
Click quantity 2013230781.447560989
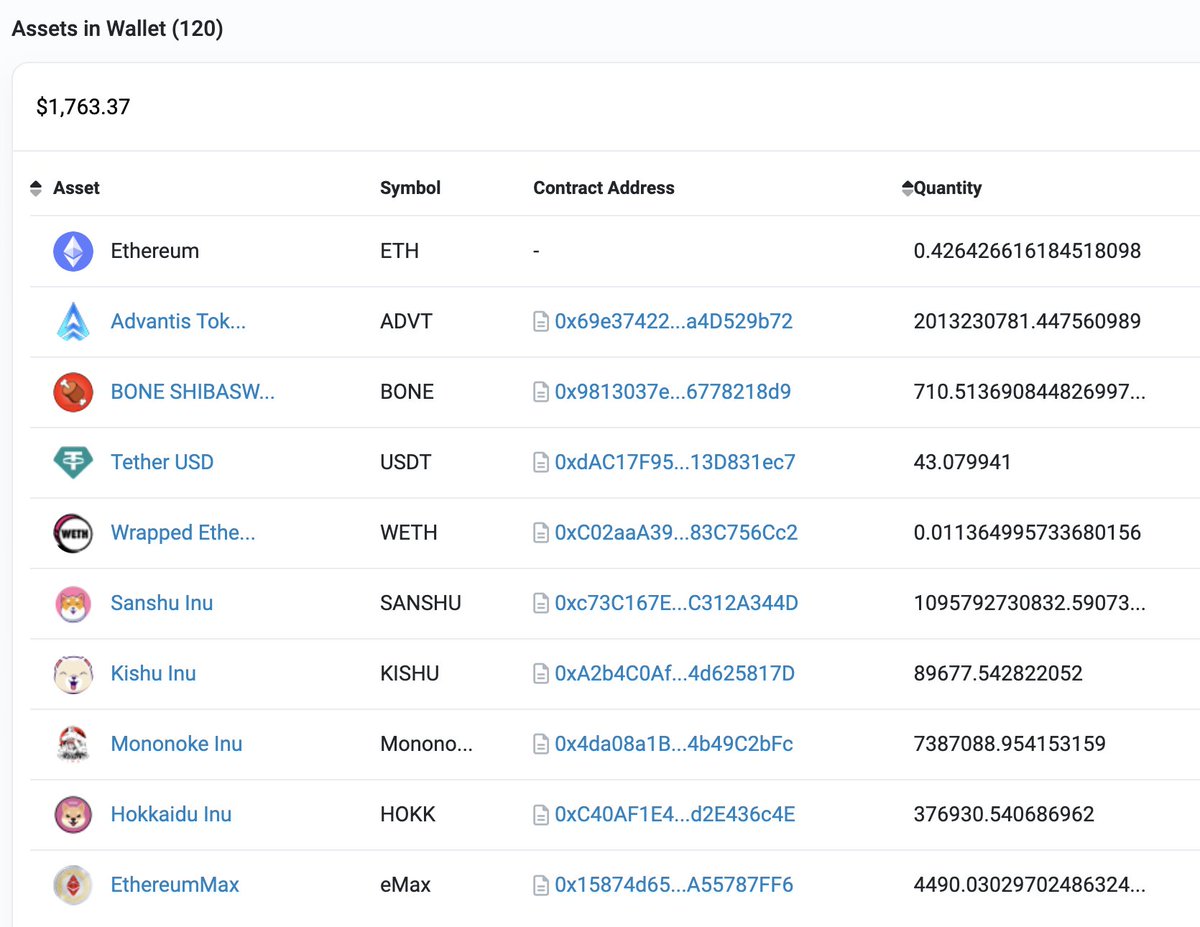(x=1028, y=322)
